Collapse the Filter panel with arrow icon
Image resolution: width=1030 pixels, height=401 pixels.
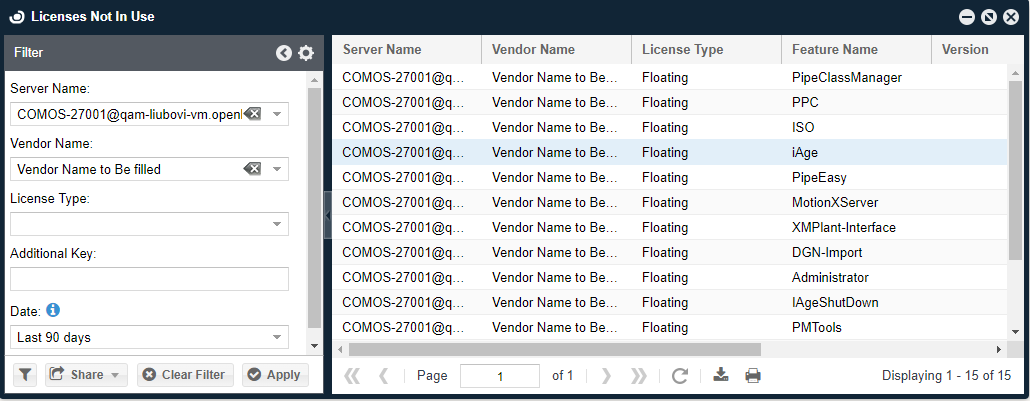[x=284, y=53]
